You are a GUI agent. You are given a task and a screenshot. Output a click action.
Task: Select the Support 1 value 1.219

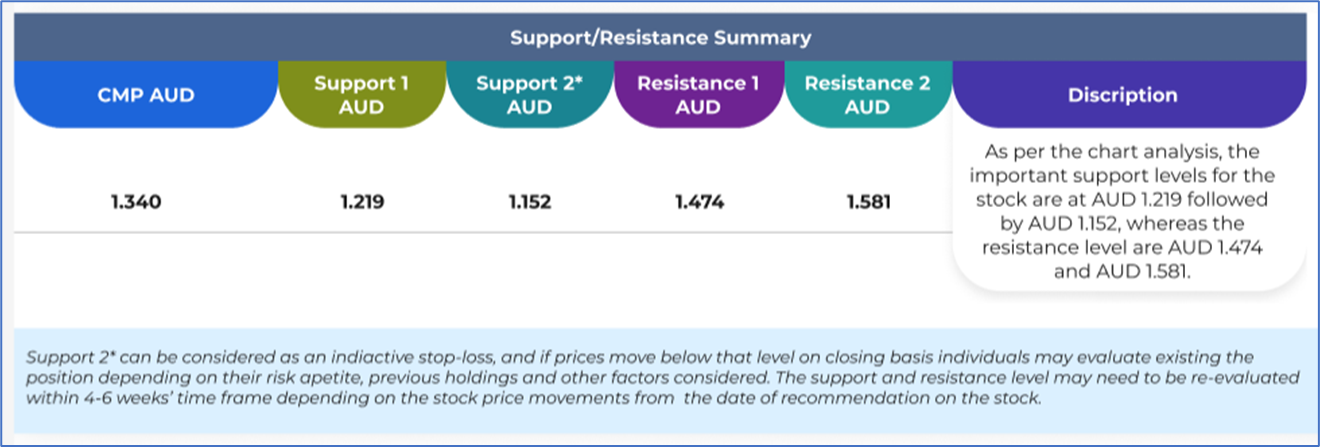(x=361, y=202)
